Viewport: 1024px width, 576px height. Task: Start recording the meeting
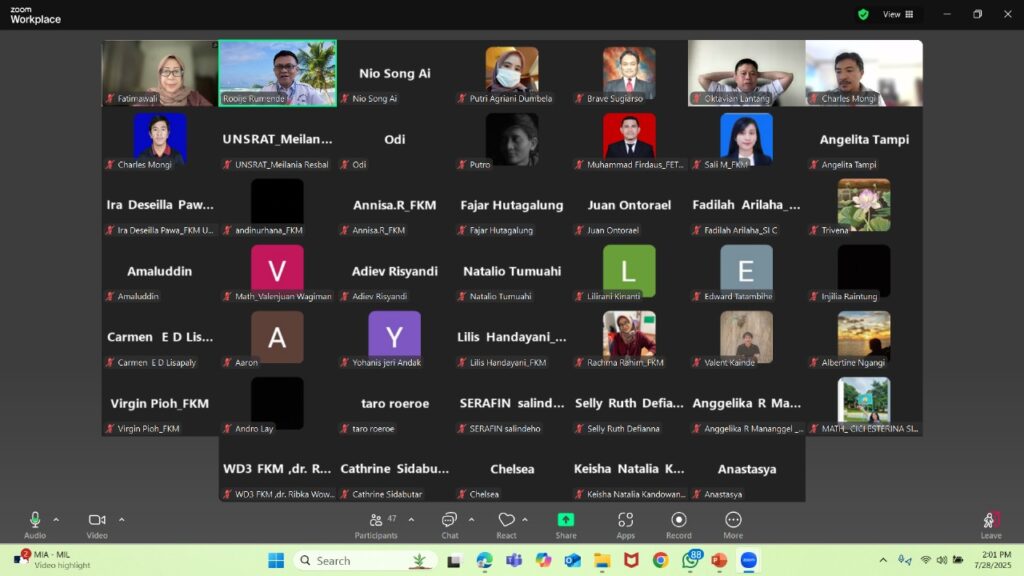(678, 521)
